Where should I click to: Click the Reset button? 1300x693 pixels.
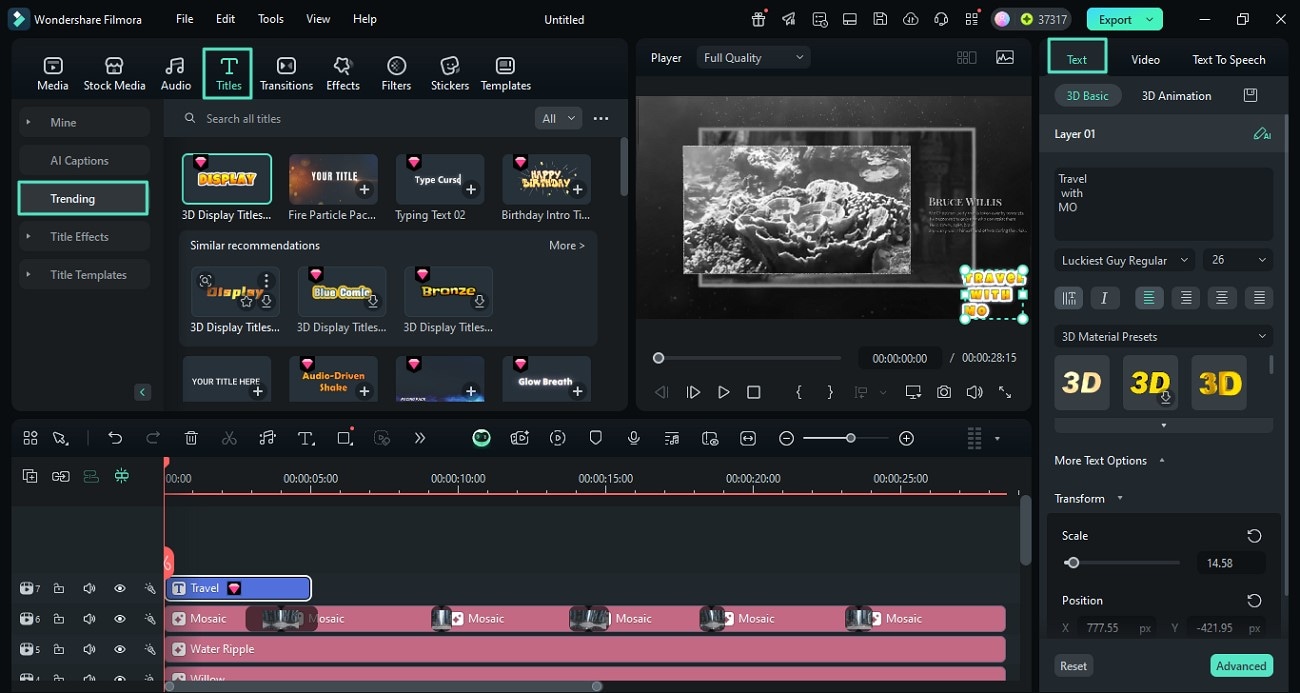coord(1074,666)
